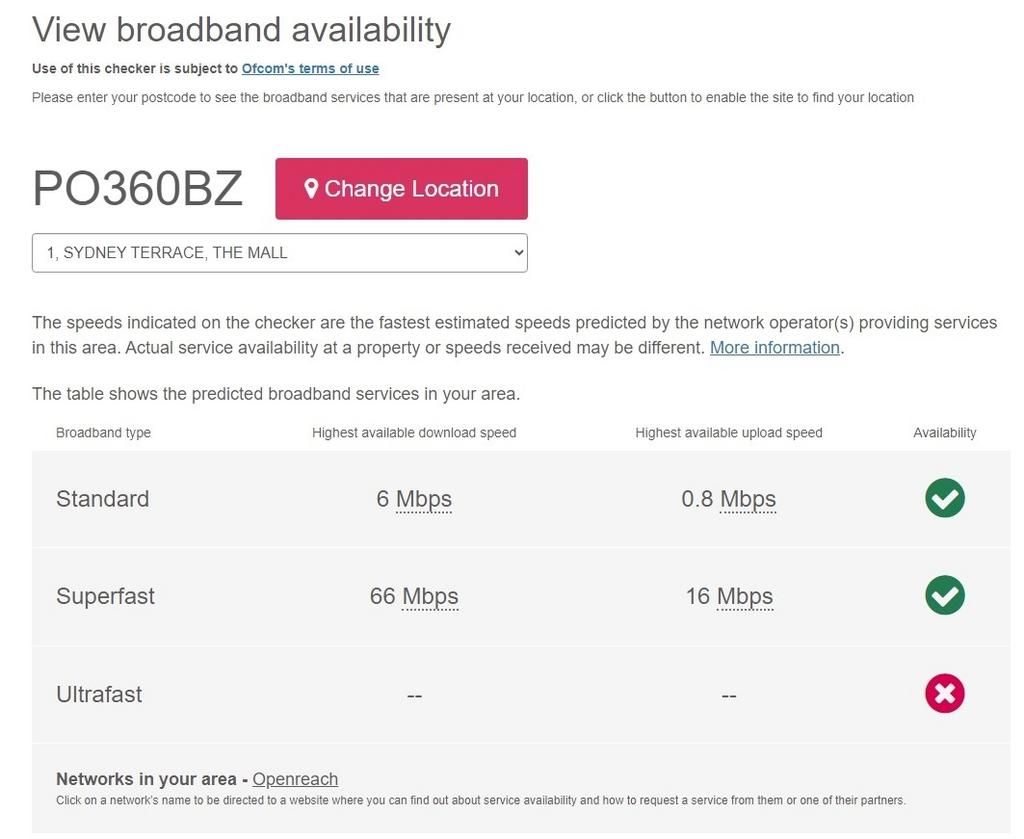Click the Standard 0.8 Mbps upload speed
1024x839 pixels.
(x=728, y=498)
